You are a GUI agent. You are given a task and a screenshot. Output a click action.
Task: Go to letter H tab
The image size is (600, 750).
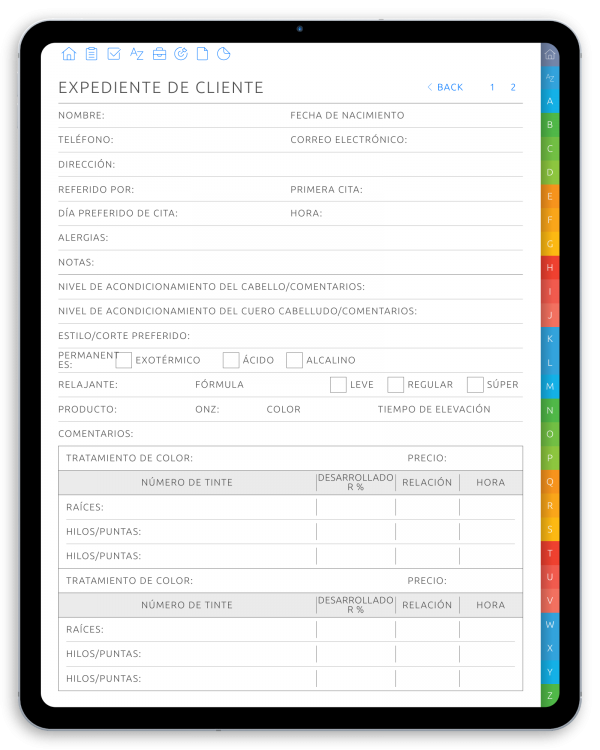tap(550, 268)
